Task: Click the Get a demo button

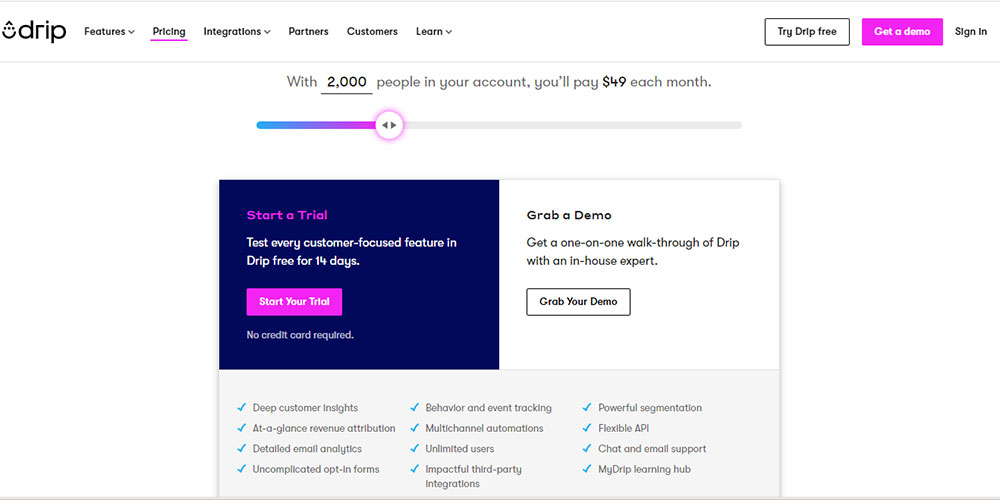Action: (902, 32)
